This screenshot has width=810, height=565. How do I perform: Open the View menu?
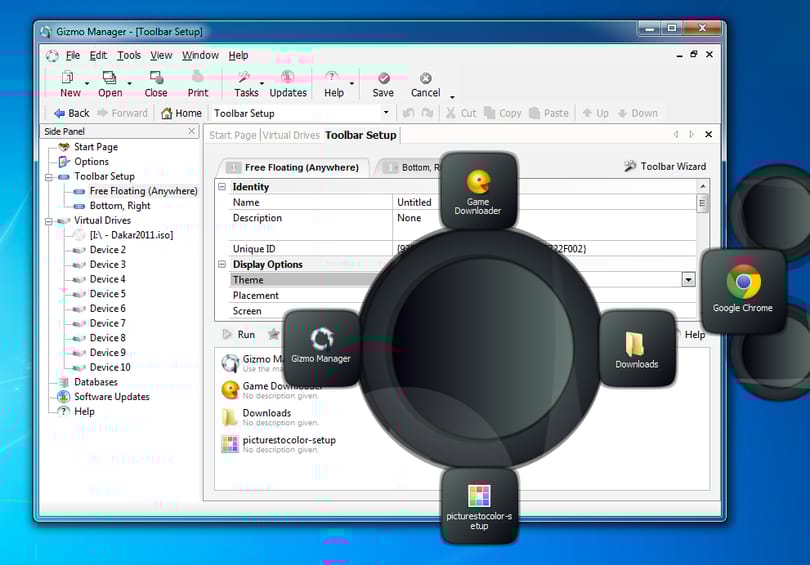(x=161, y=55)
